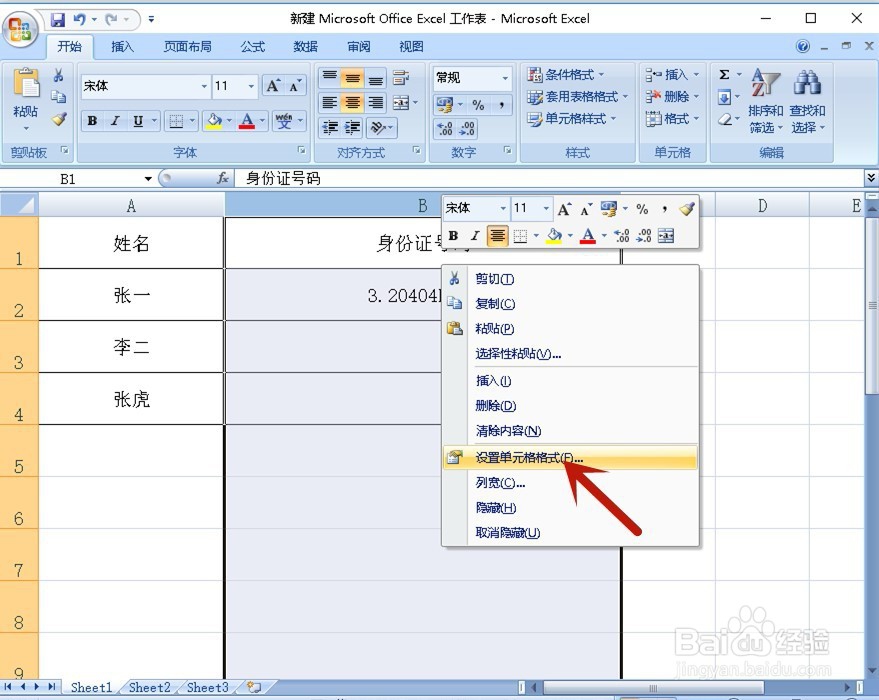Switch to the 插入 ribbon tab
Image resolution: width=879 pixels, height=700 pixels.
tap(122, 47)
